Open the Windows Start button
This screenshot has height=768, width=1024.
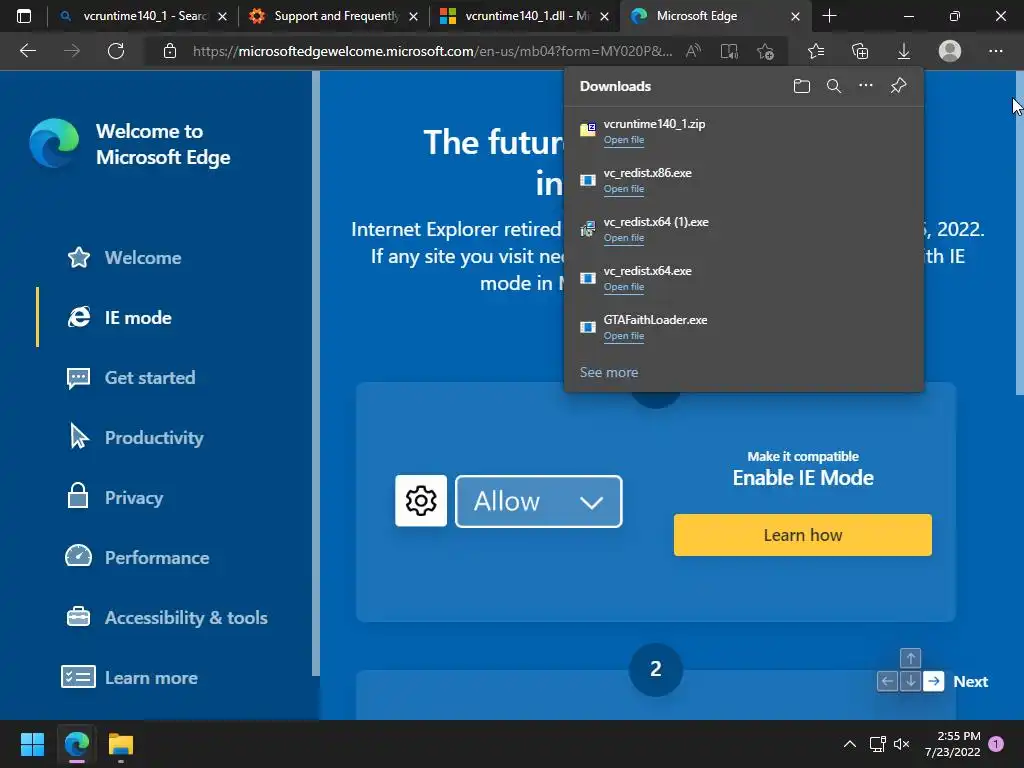(x=32, y=744)
